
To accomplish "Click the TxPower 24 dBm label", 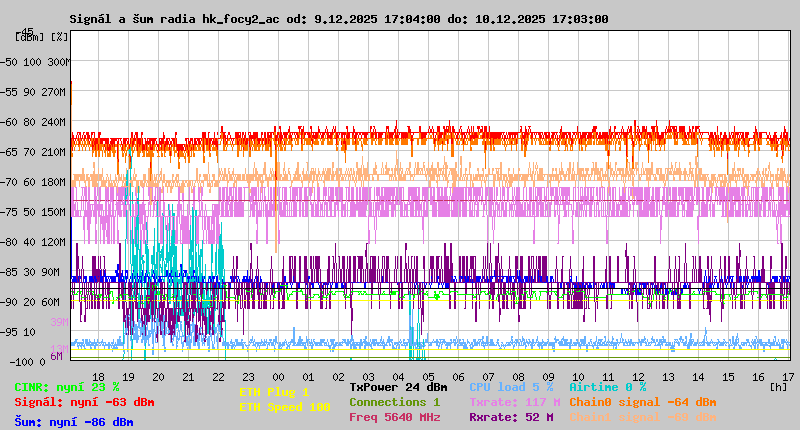I will tap(398, 387).
